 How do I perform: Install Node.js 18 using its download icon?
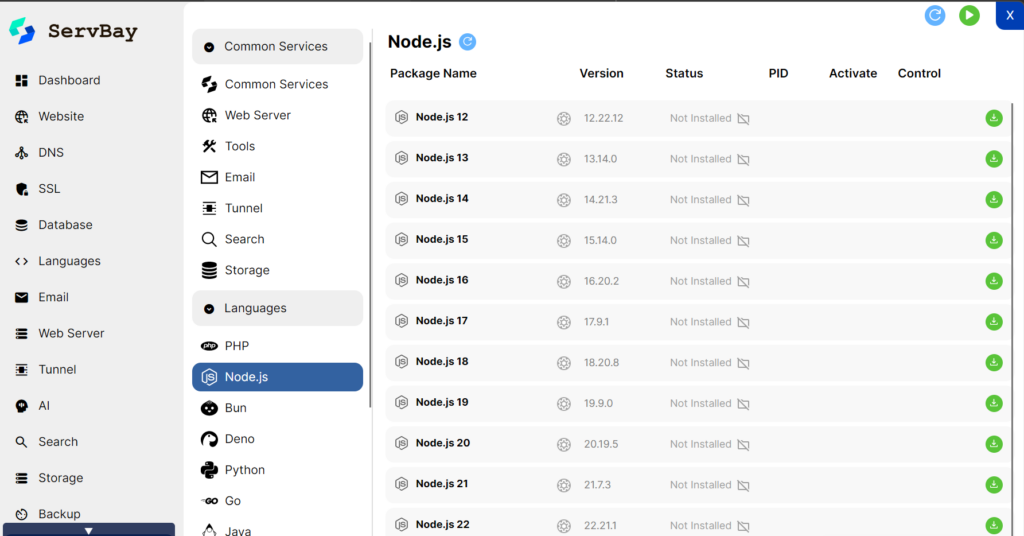pyautogui.click(x=993, y=362)
